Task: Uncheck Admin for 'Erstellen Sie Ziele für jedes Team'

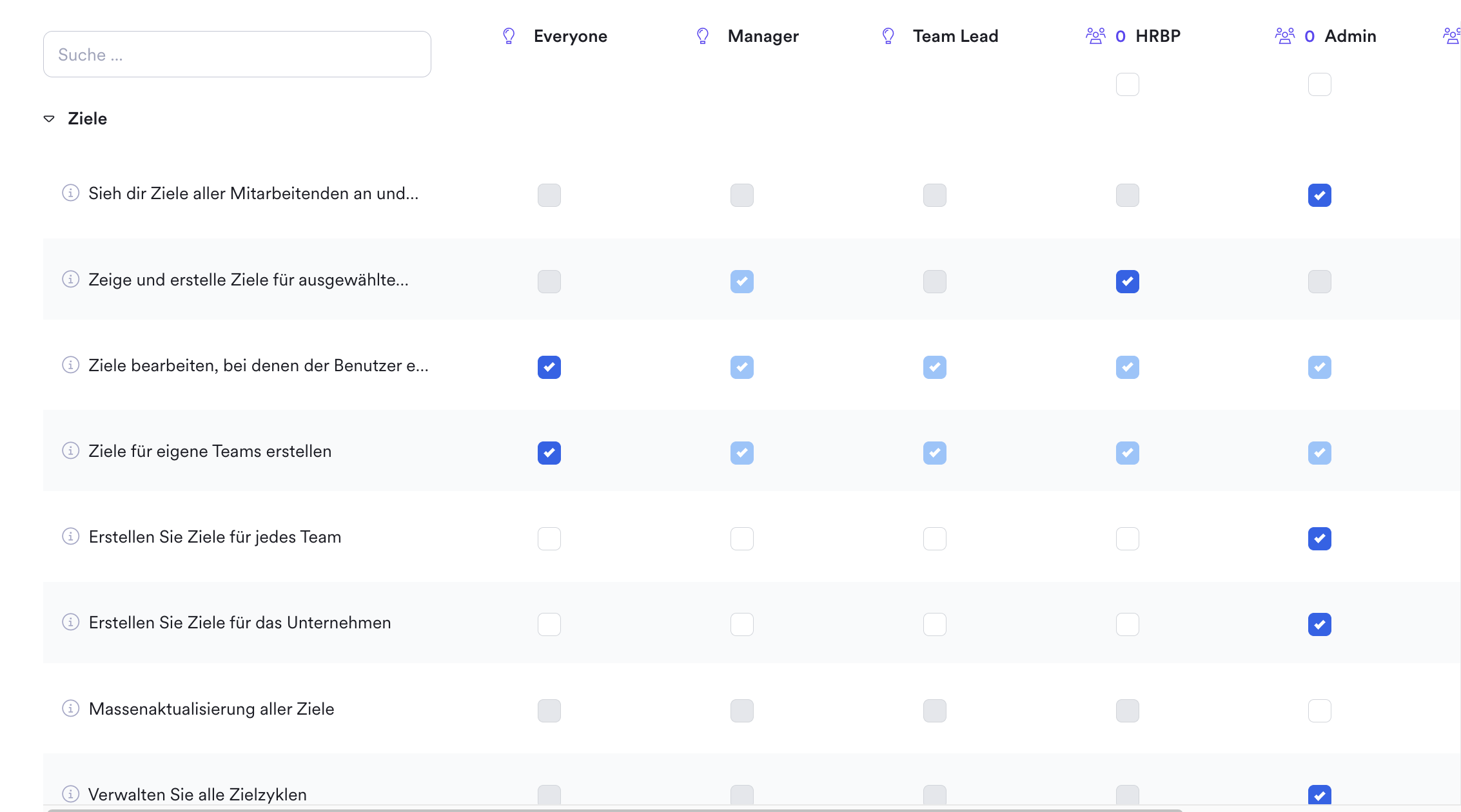Action: point(1320,539)
